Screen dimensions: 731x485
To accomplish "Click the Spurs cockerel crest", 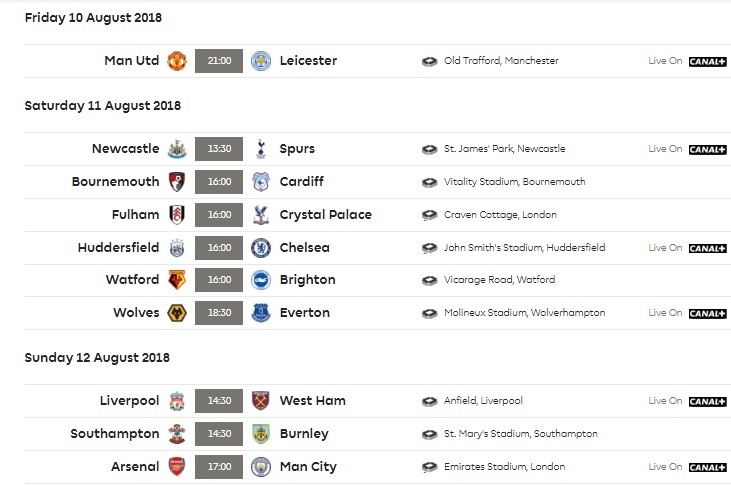I will (x=261, y=149).
